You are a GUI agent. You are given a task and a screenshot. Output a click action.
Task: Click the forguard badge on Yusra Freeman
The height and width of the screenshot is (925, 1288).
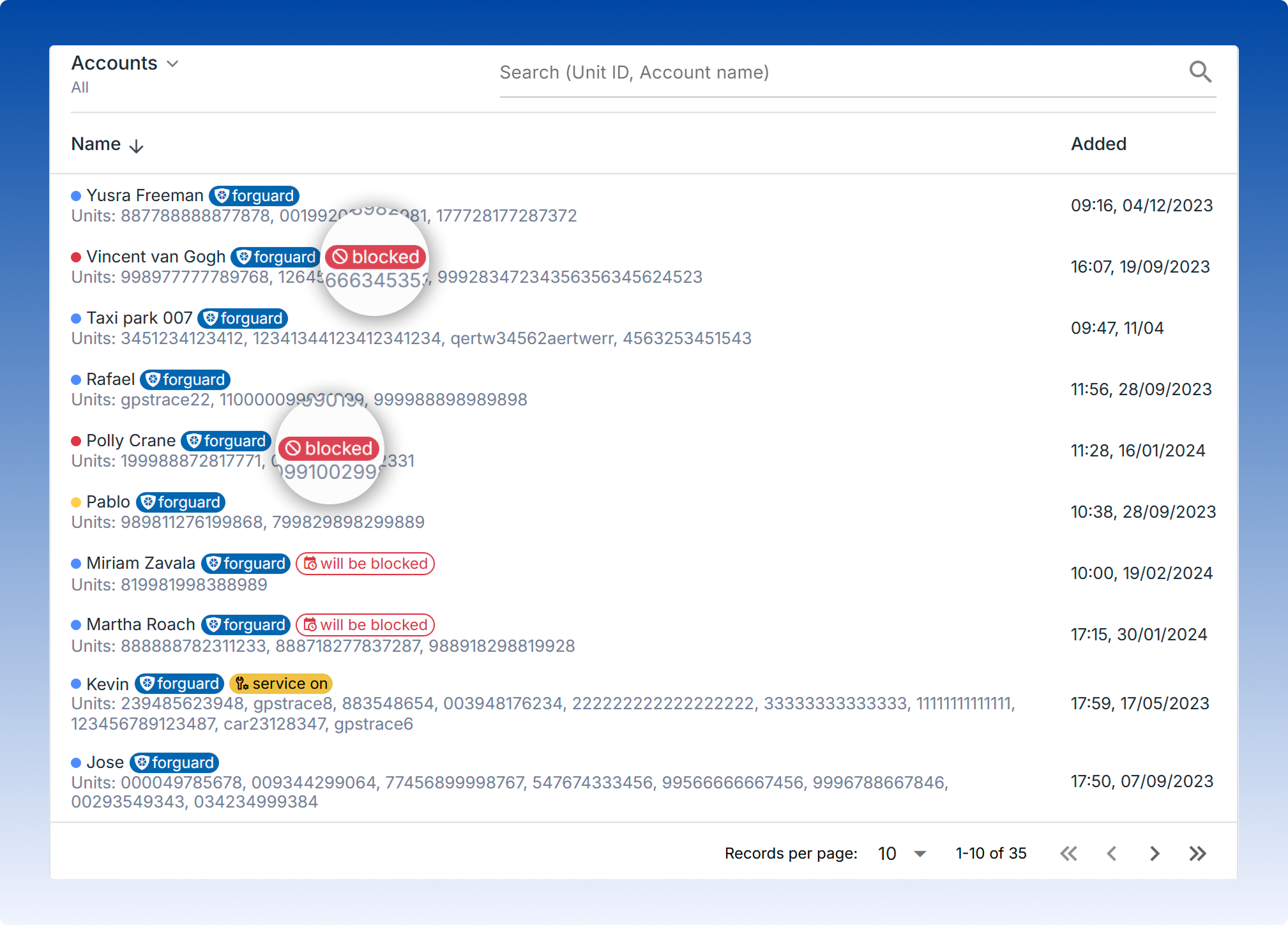(254, 195)
